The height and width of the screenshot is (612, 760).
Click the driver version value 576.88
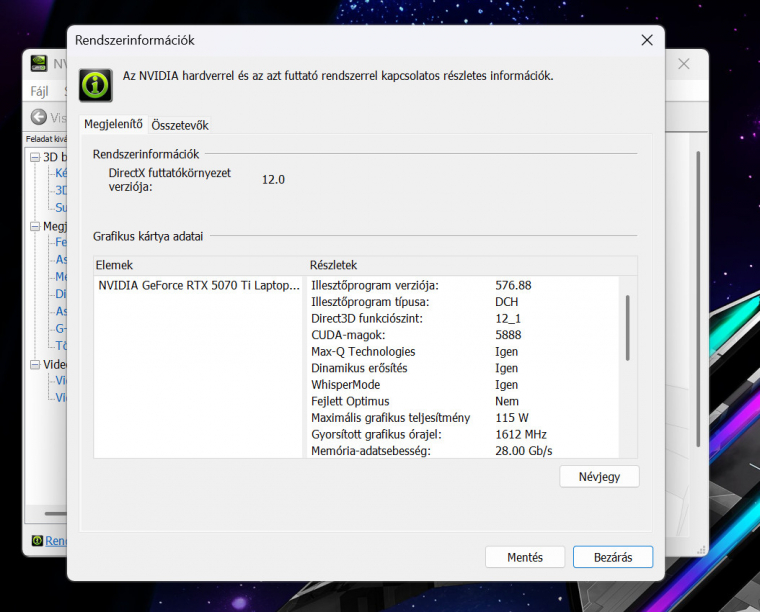[513, 285]
